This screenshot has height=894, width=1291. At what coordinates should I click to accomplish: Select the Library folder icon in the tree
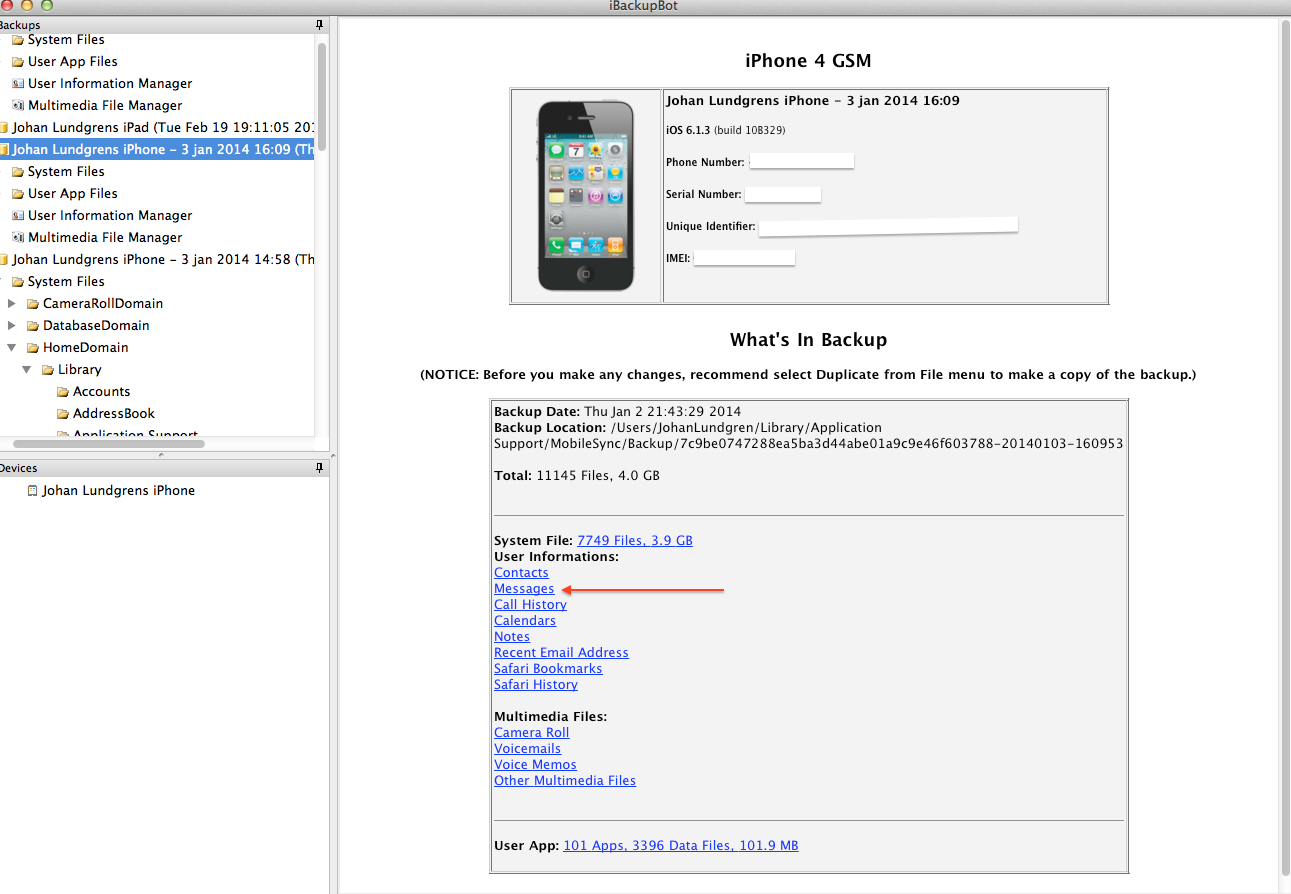(x=48, y=370)
